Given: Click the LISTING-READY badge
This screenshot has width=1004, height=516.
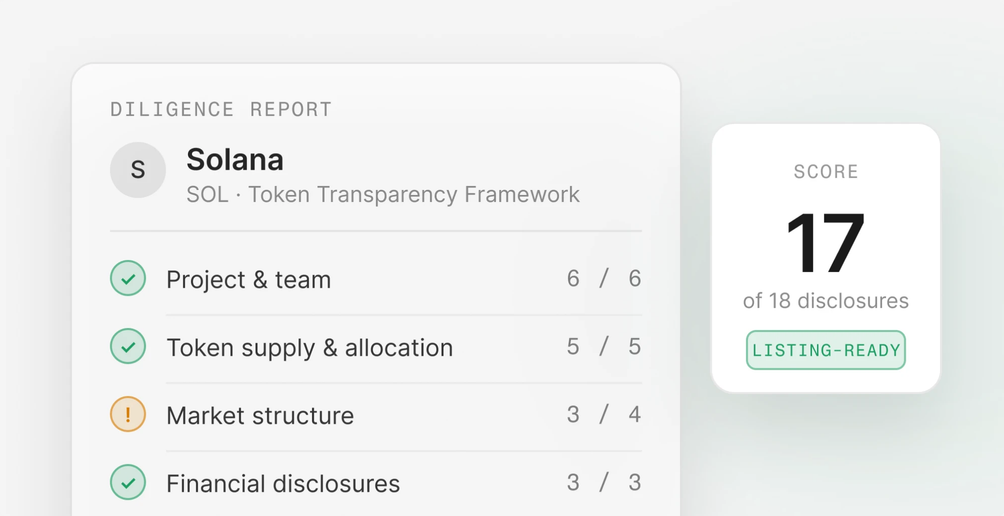Looking at the screenshot, I should [825, 350].
